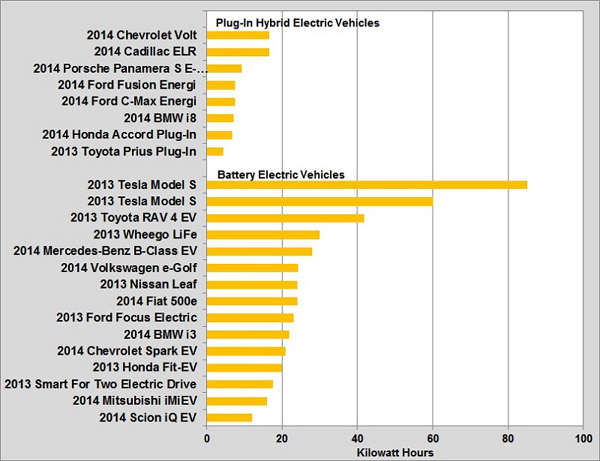Click the 2014 Scion iQ EV label

148,417
